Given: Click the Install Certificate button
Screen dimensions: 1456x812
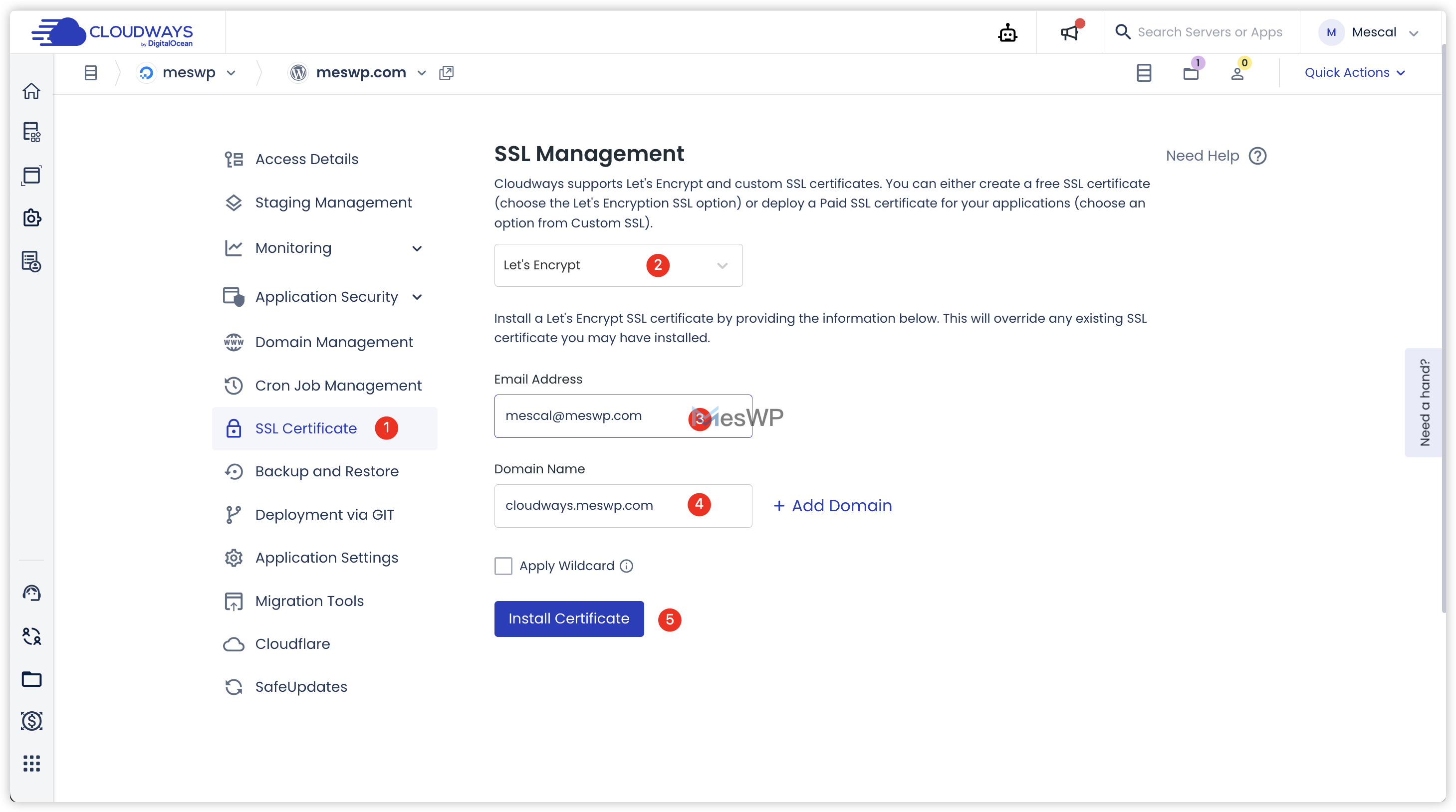Looking at the screenshot, I should (569, 619).
